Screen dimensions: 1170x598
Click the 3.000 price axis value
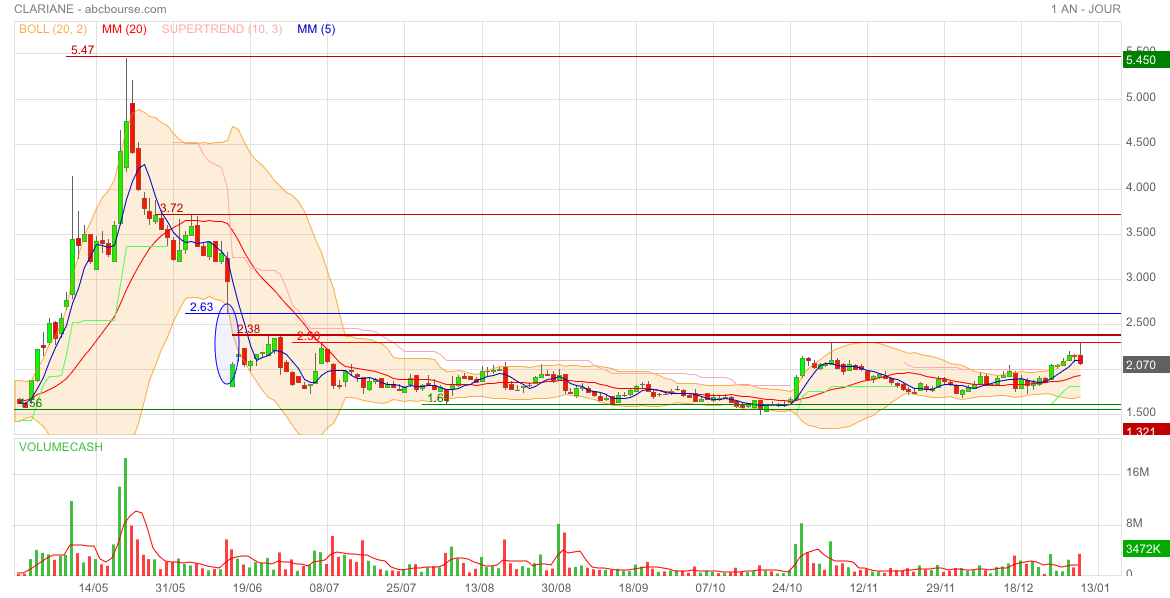pos(1140,277)
